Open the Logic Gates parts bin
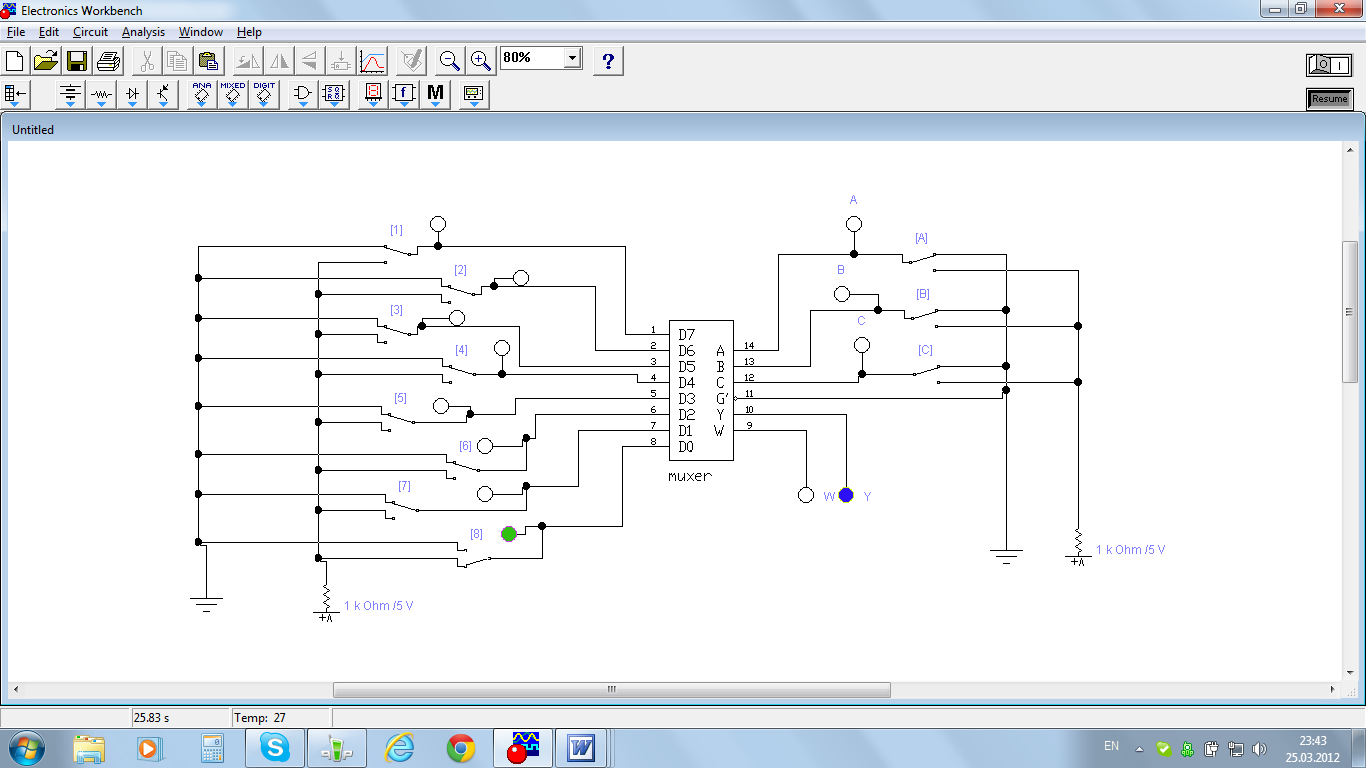Viewport: 1366px width, 768px height. 303,95
